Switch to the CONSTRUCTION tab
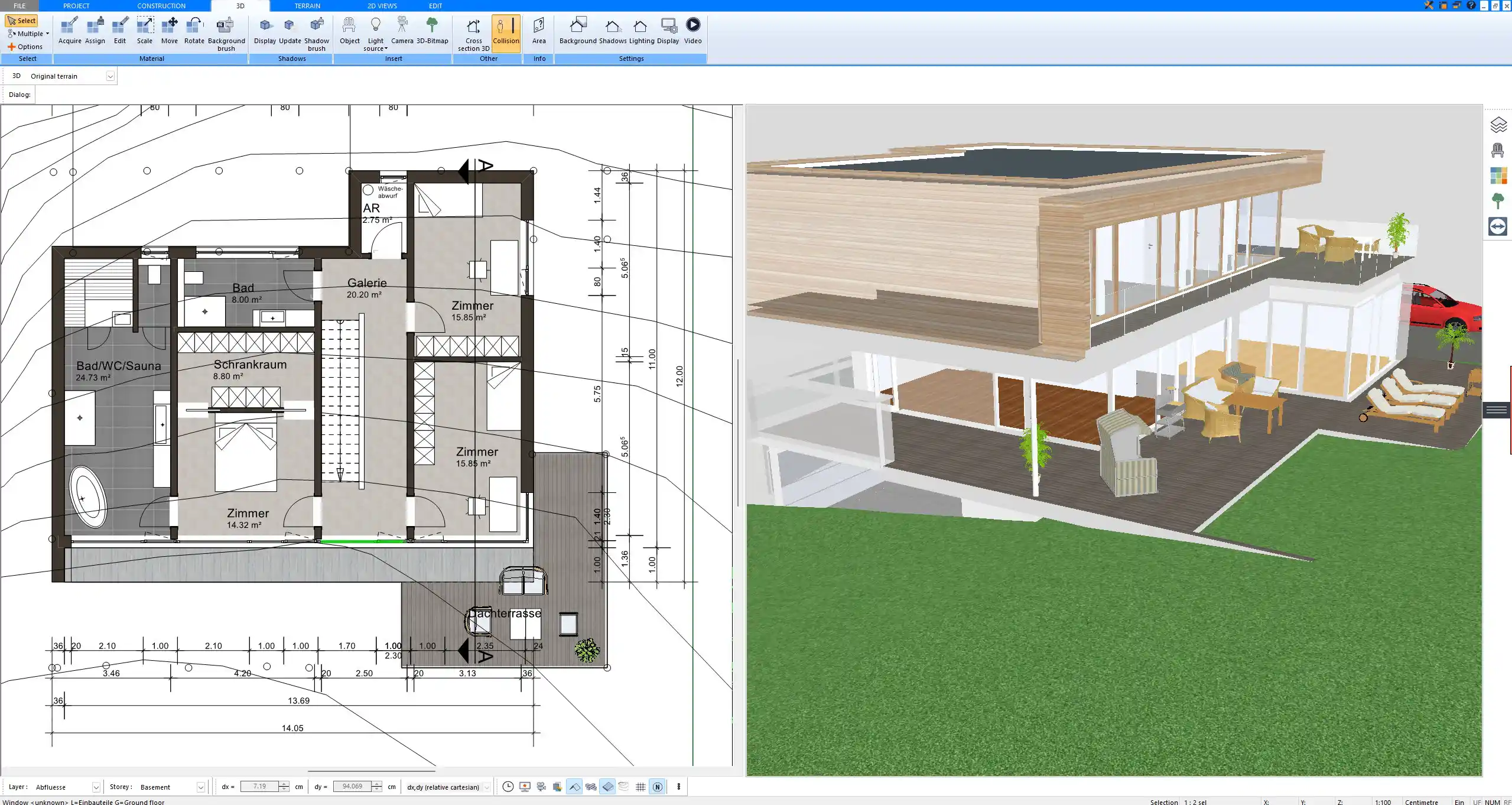Image resolution: width=1512 pixels, height=805 pixels. click(x=161, y=5)
